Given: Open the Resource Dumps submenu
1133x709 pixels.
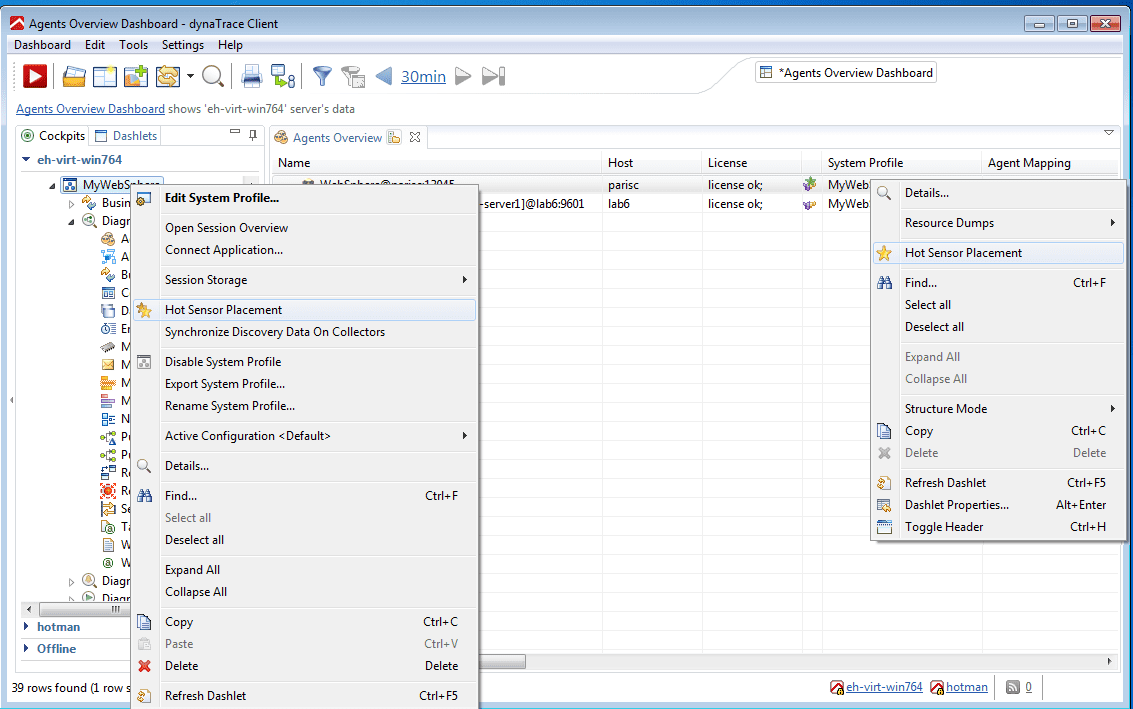Looking at the screenshot, I should click(998, 223).
